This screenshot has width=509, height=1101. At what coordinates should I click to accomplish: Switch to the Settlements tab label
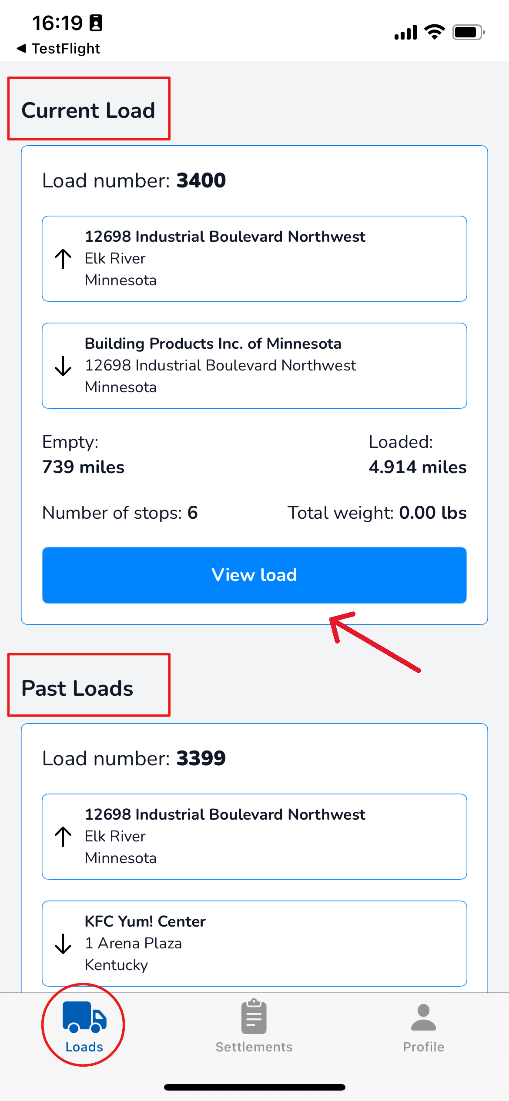[253, 1047]
